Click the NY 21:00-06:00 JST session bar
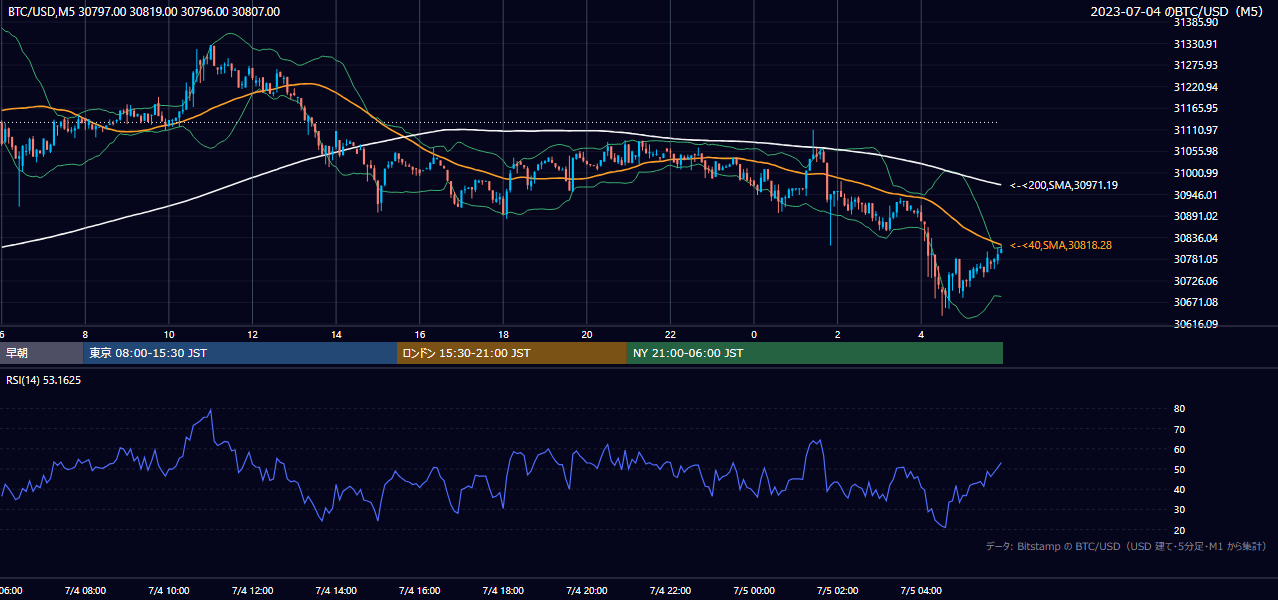Image resolution: width=1278 pixels, height=600 pixels. pos(815,353)
